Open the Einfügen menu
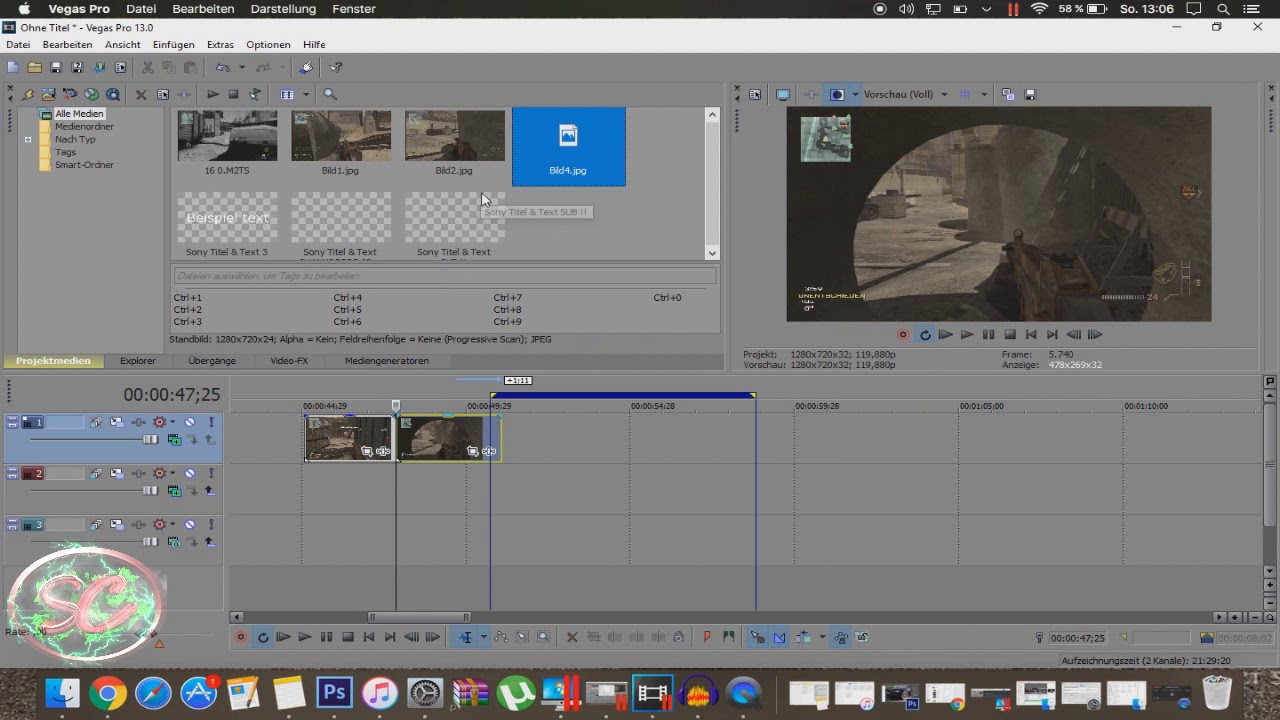1280x720 pixels. click(174, 44)
